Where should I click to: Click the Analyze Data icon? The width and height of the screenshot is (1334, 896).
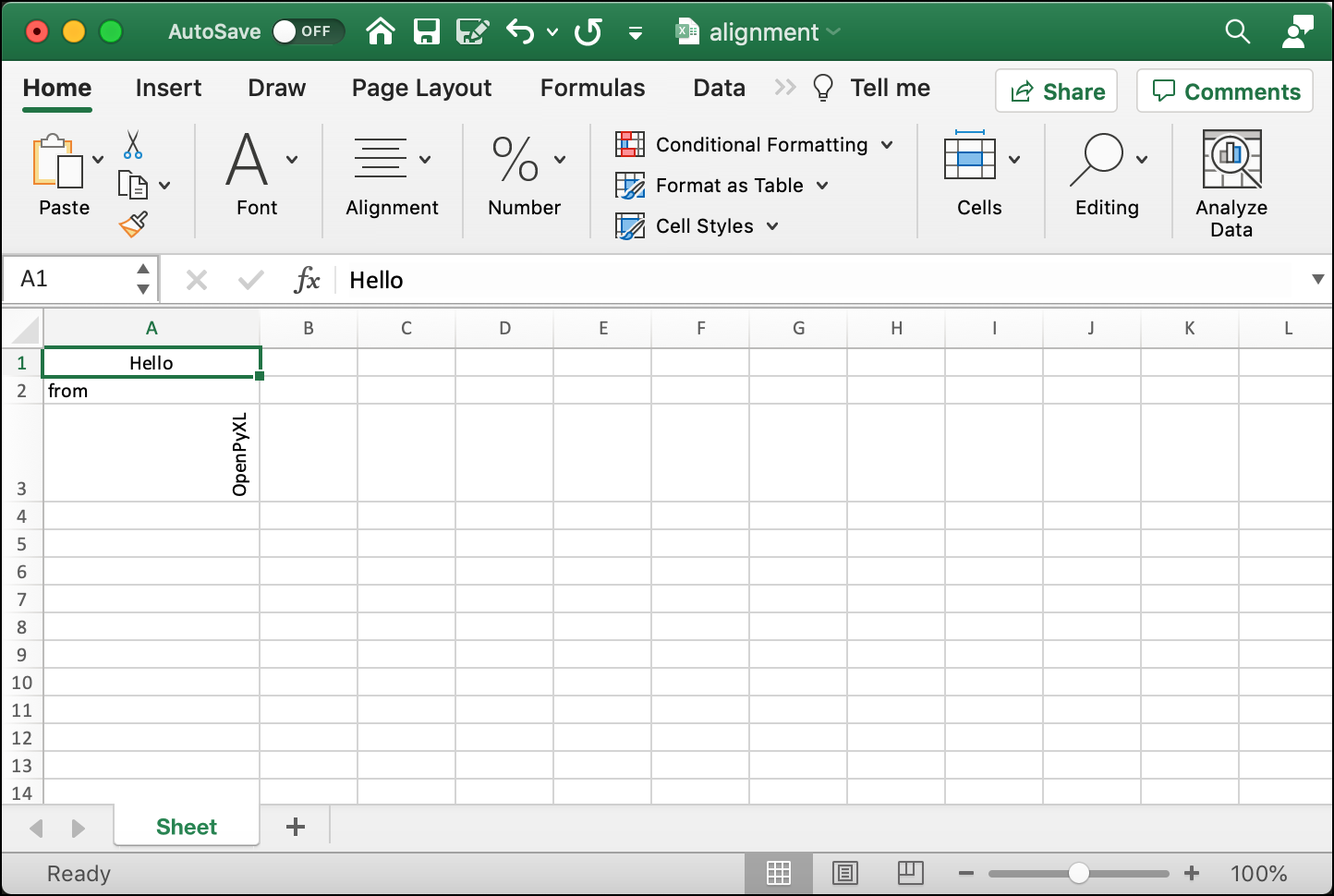click(x=1231, y=159)
